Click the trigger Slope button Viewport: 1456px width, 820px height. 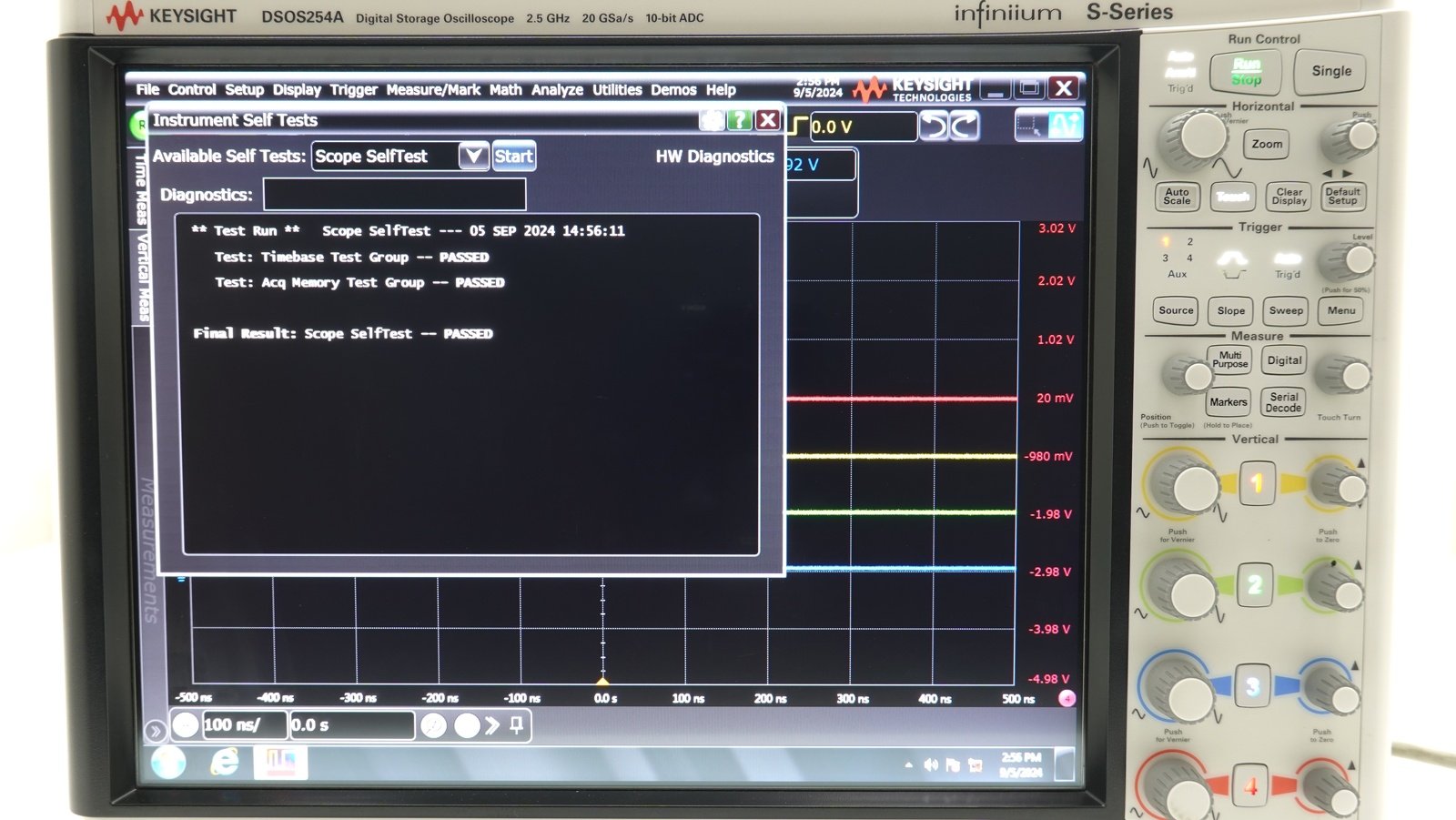(x=1231, y=310)
